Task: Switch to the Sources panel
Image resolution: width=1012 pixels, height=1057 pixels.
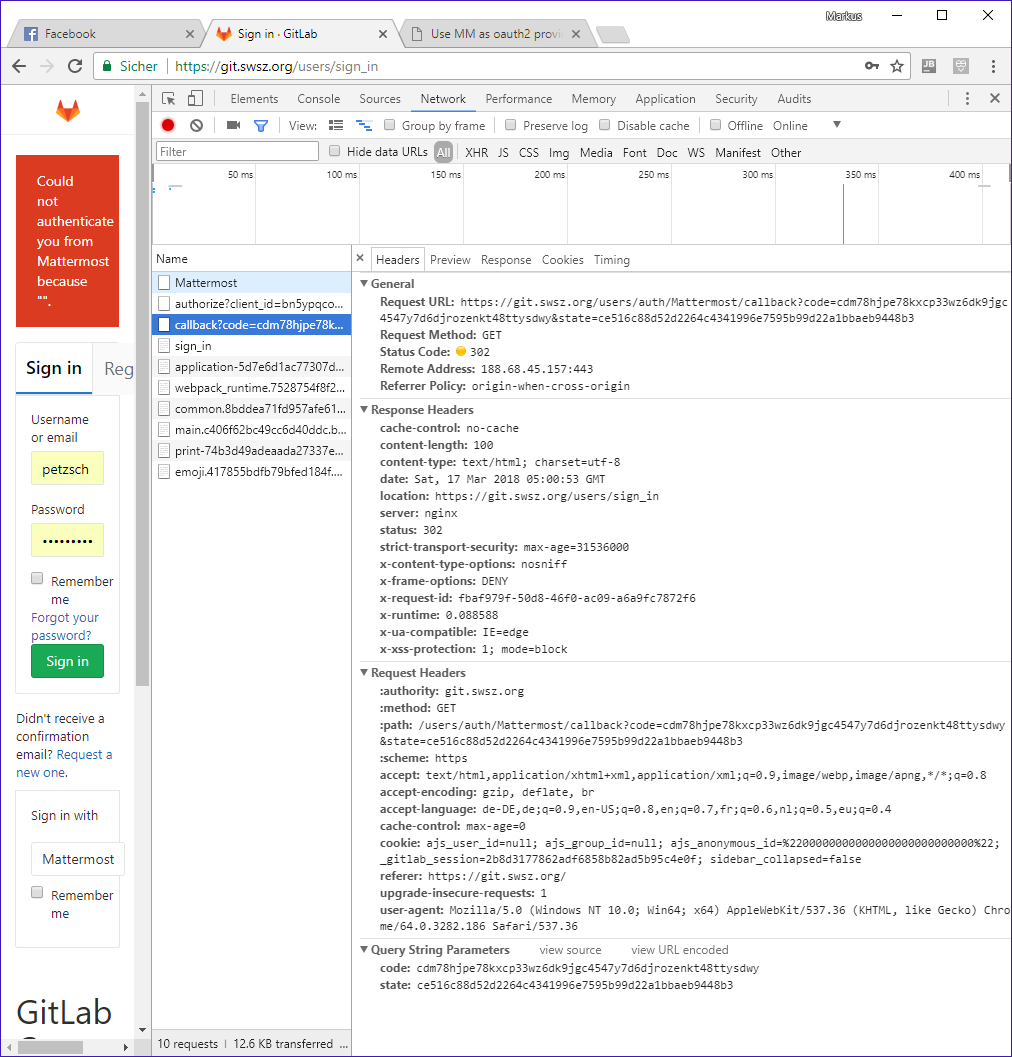Action: point(380,98)
